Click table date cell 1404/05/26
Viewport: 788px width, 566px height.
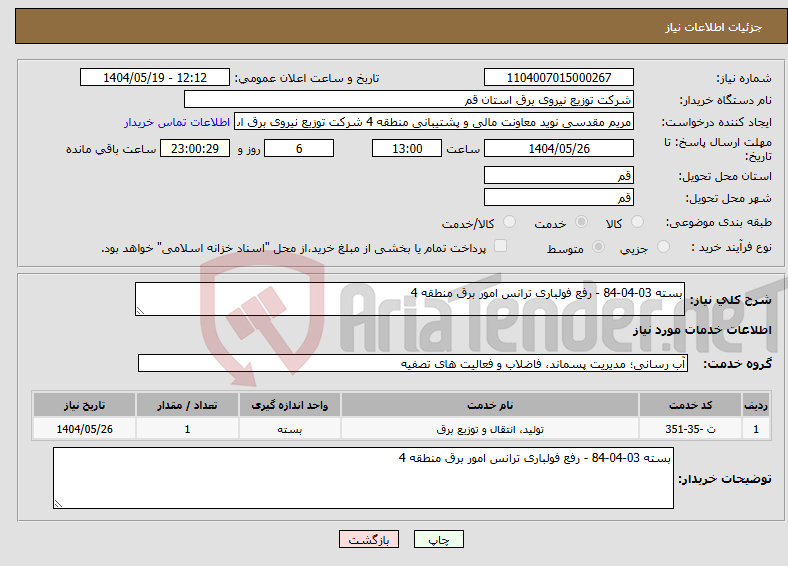pos(84,429)
